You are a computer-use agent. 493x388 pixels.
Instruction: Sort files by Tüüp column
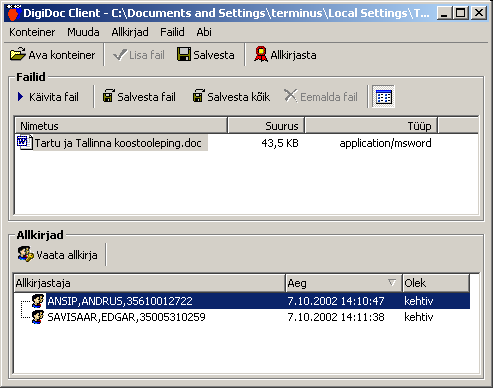[x=371, y=126]
